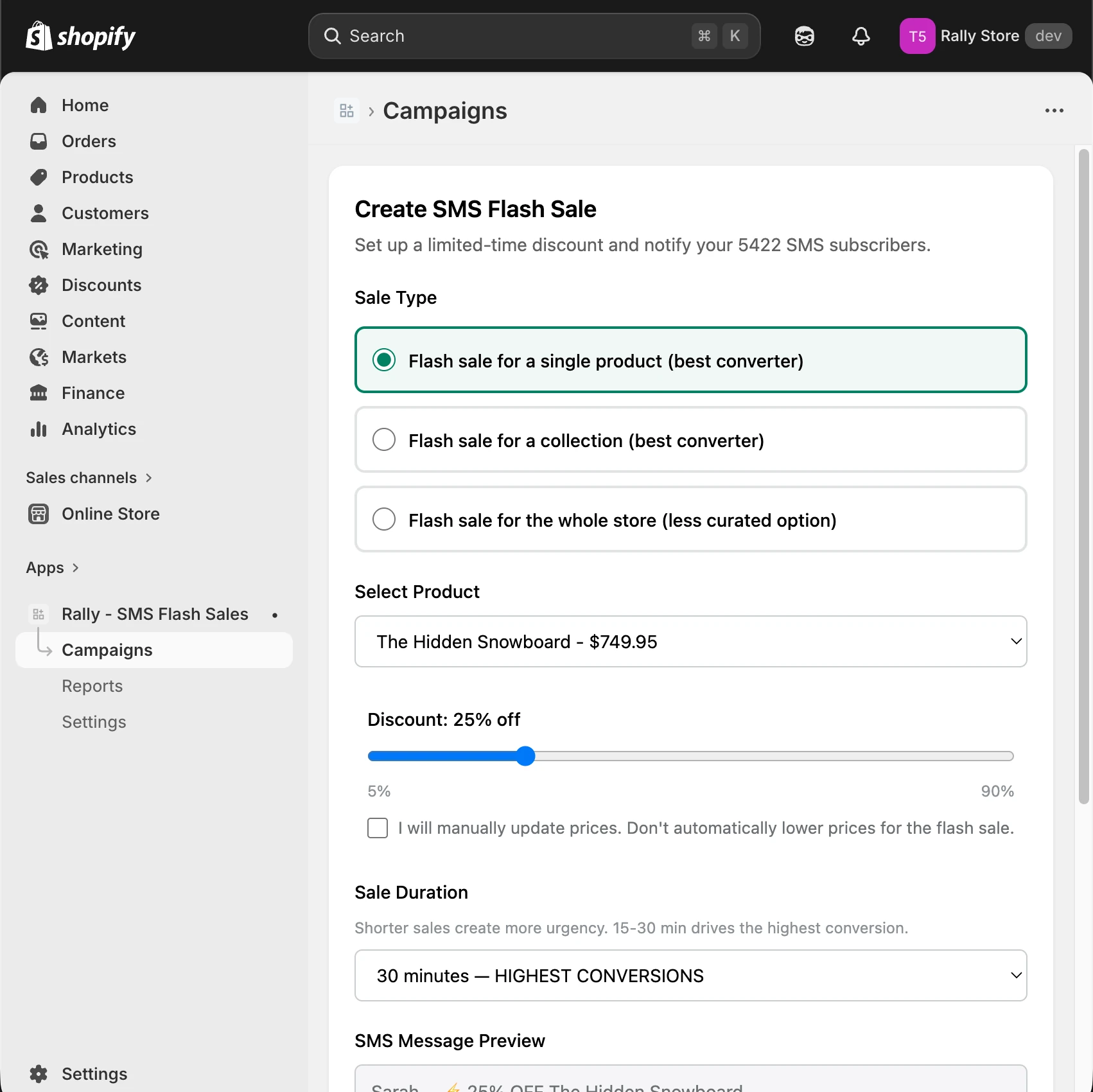Select flash sale for a collection
Screen dimensions: 1093x1092
[x=384, y=440]
